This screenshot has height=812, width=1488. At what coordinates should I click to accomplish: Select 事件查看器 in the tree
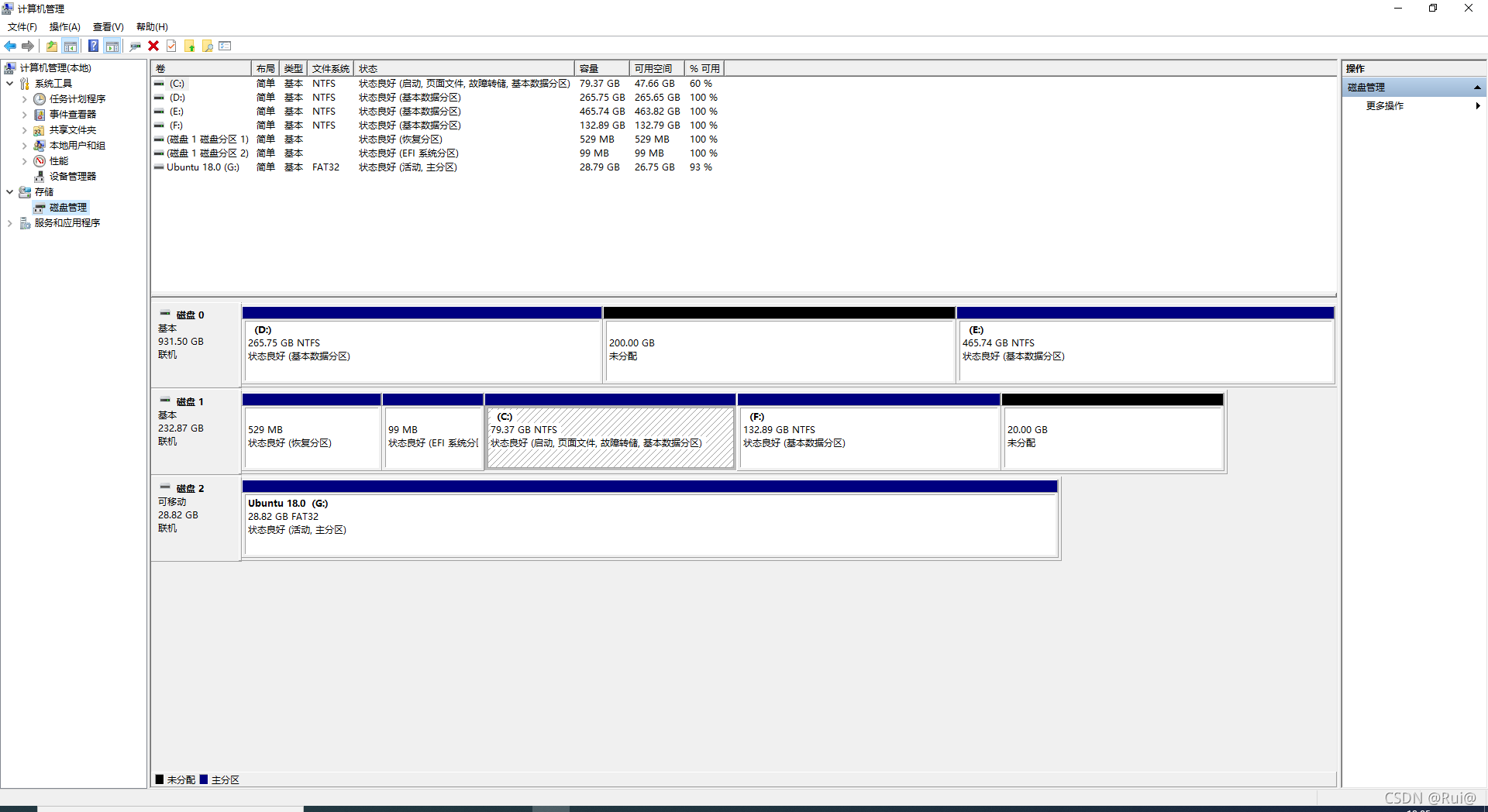click(x=73, y=115)
